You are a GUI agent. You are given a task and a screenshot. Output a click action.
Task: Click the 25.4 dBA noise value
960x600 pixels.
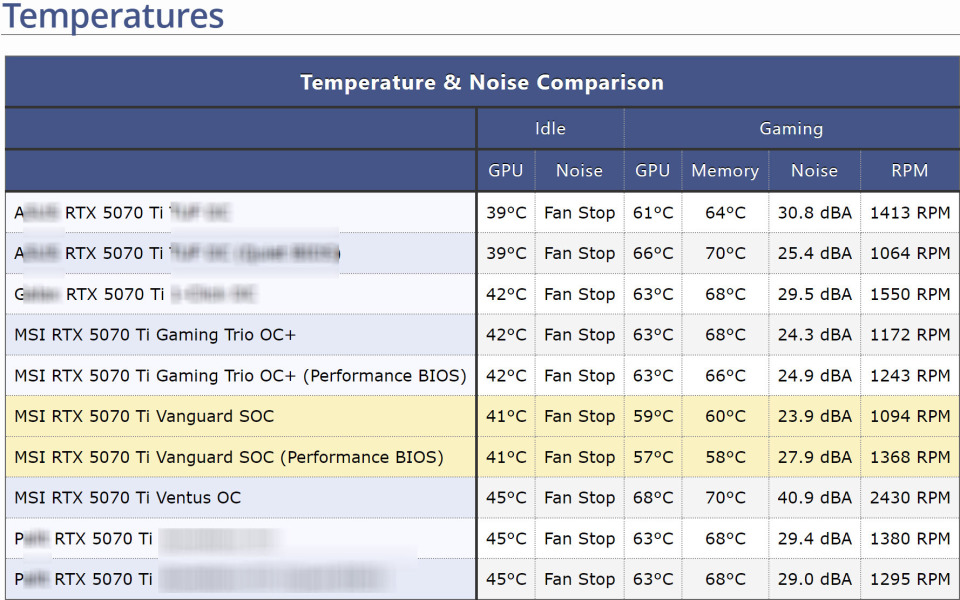coord(814,253)
